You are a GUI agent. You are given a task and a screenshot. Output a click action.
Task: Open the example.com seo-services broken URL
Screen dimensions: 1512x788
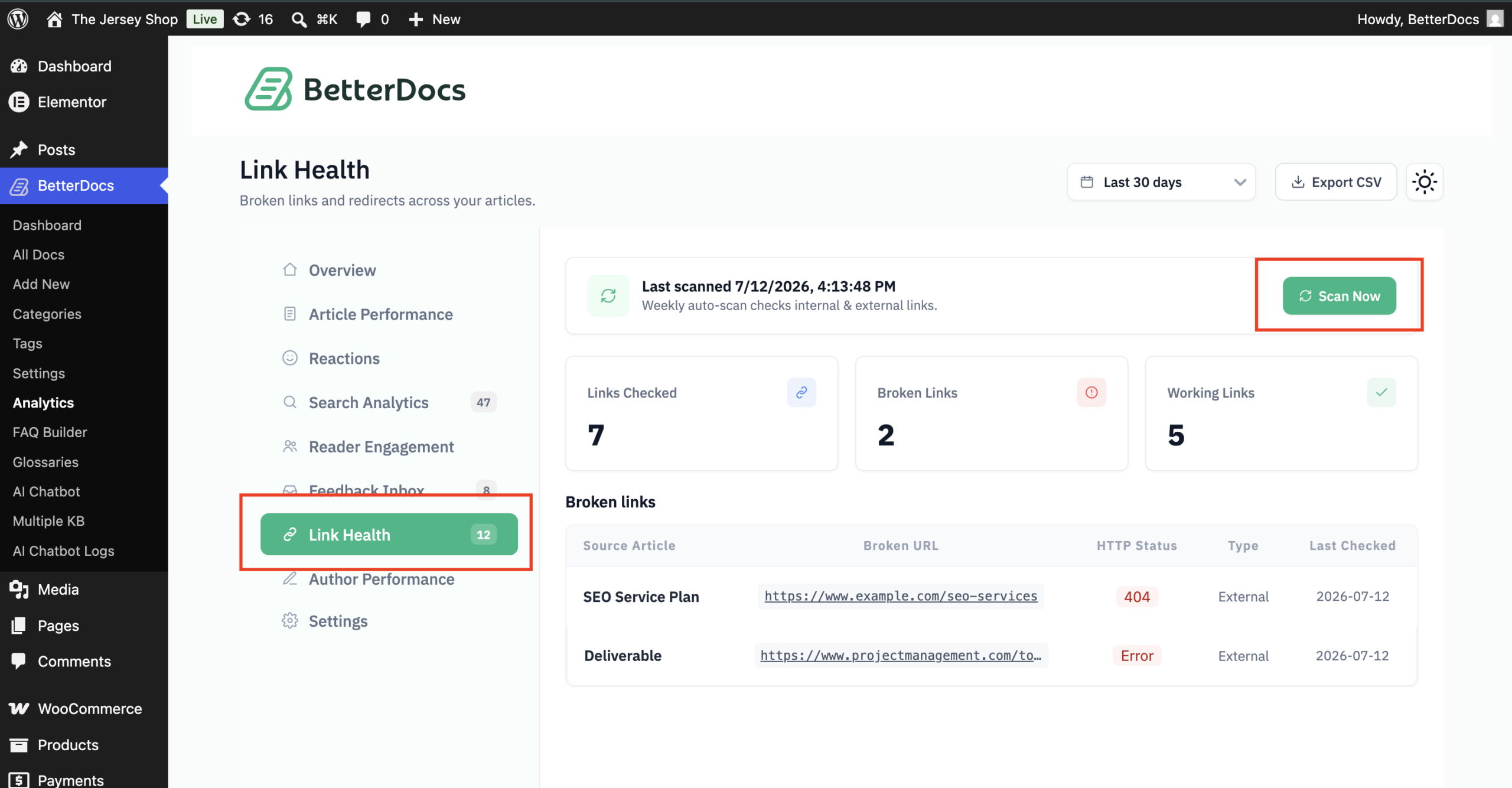click(x=900, y=596)
